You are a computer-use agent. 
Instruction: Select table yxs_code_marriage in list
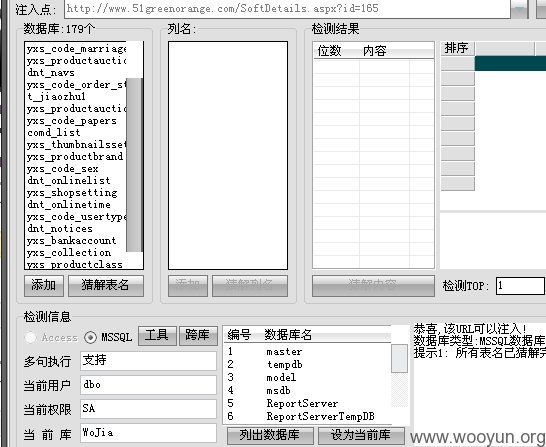[x=76, y=49]
